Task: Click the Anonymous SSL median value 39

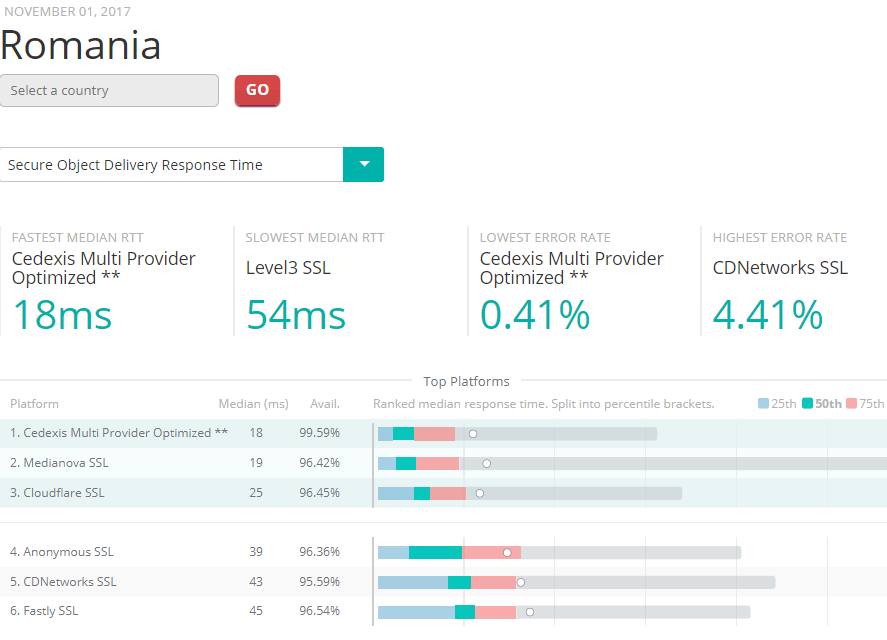Action: click(256, 552)
